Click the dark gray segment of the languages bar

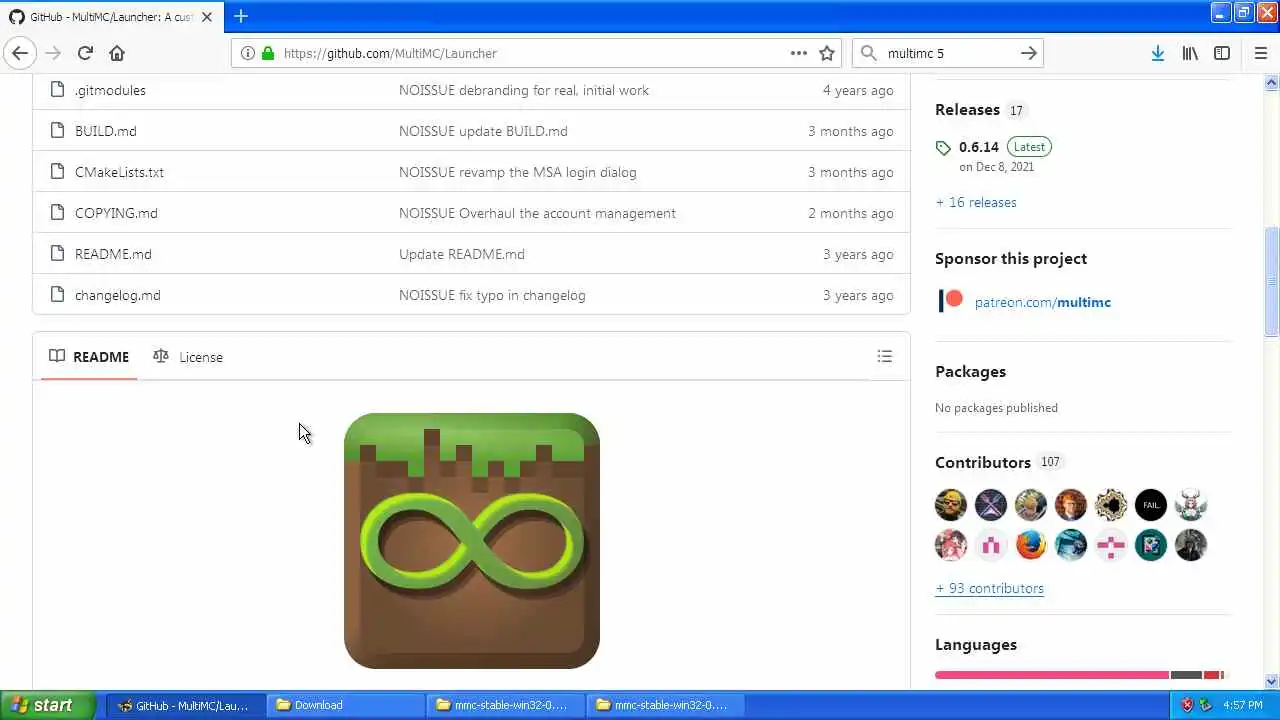[1186, 675]
